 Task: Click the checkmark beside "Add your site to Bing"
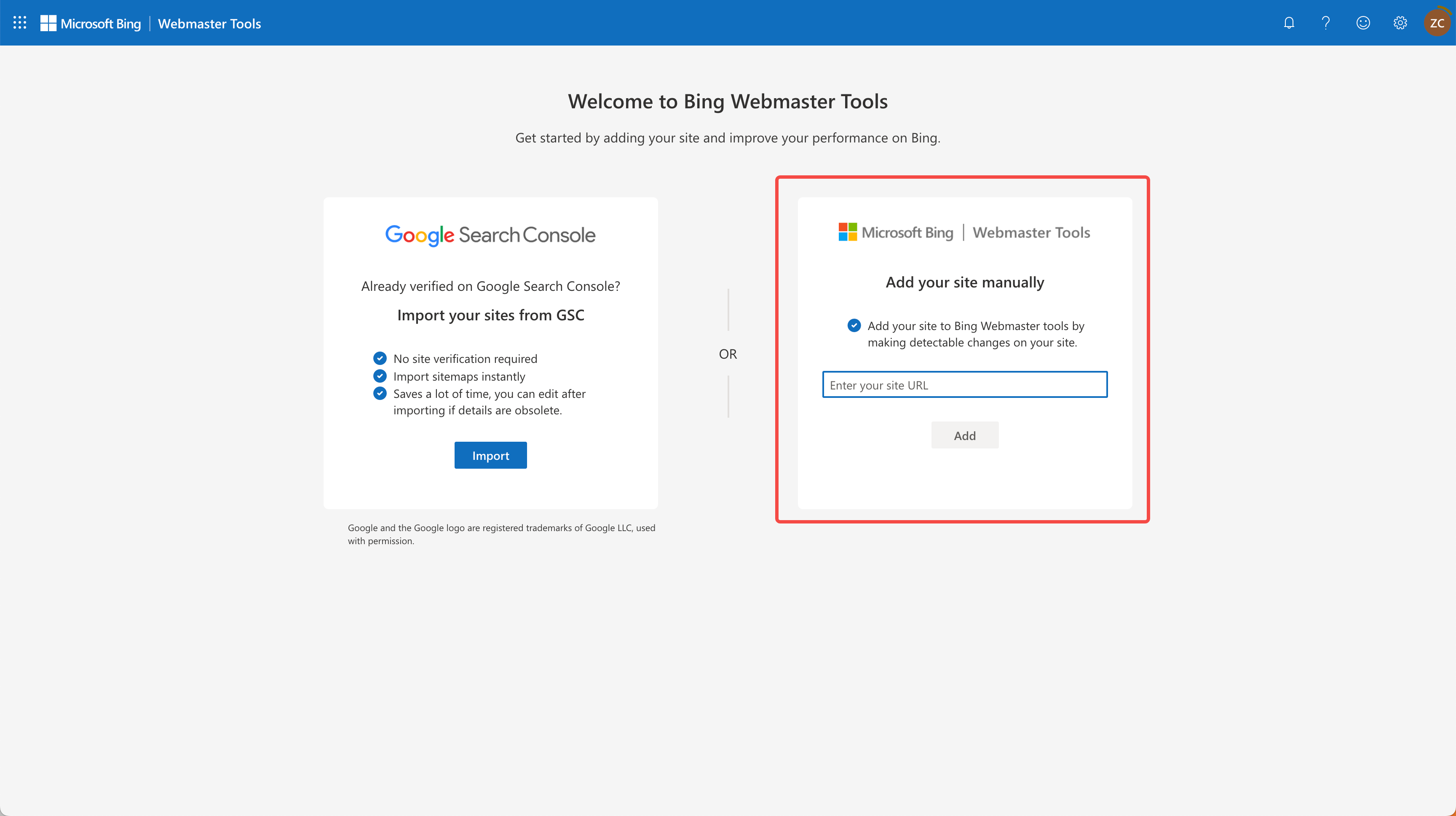pyautogui.click(x=854, y=326)
